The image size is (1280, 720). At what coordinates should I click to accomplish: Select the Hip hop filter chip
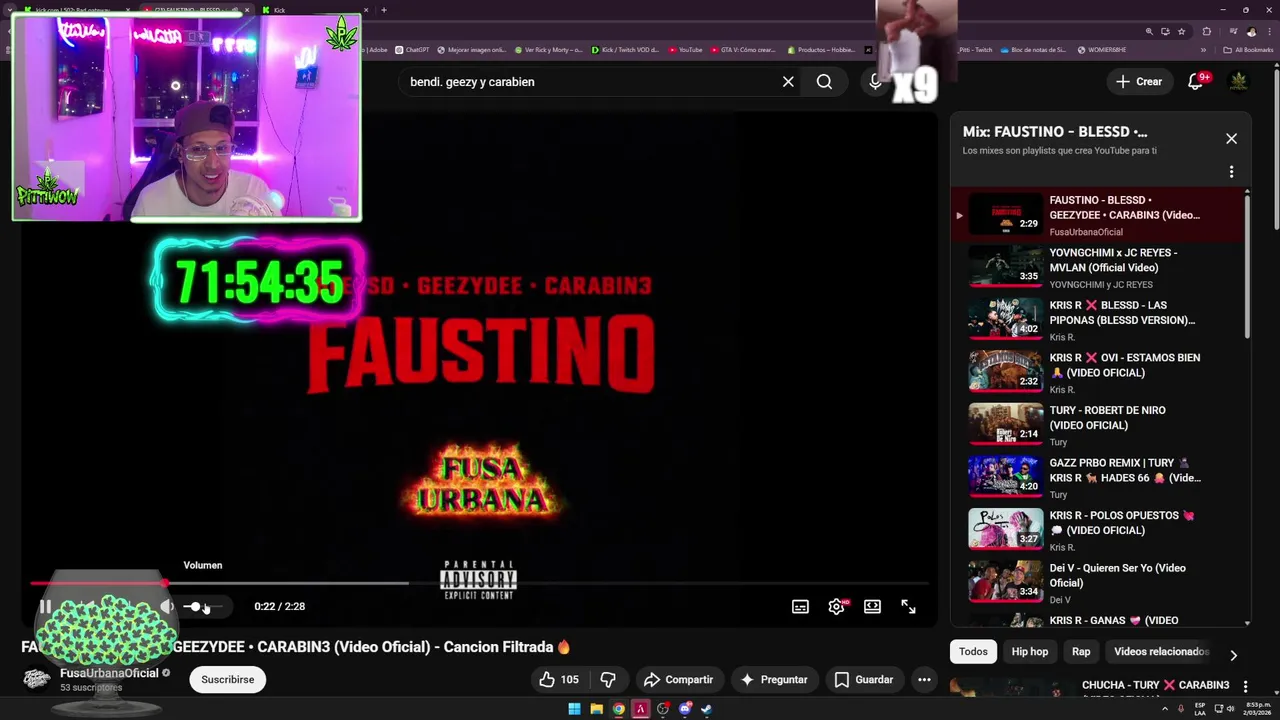(x=1029, y=652)
